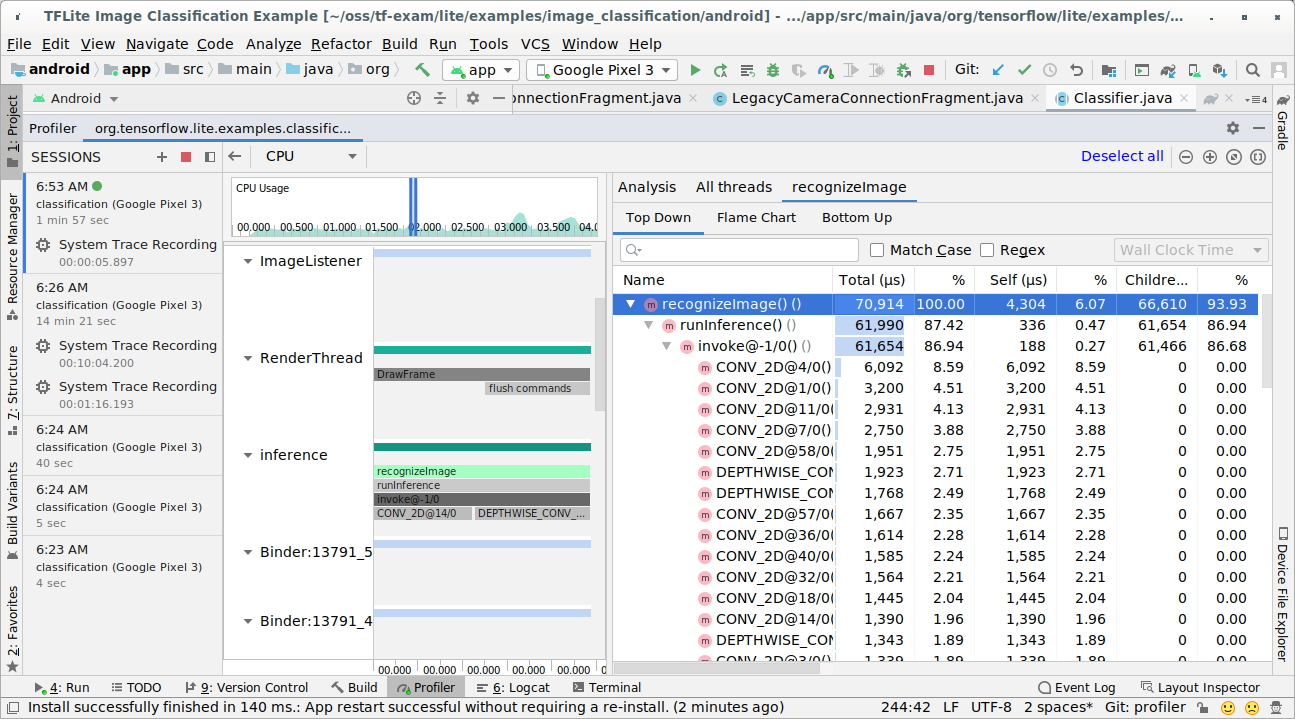Collapse the recognizeImage() row in Top Down
This screenshot has width=1295, height=719.
[629, 302]
